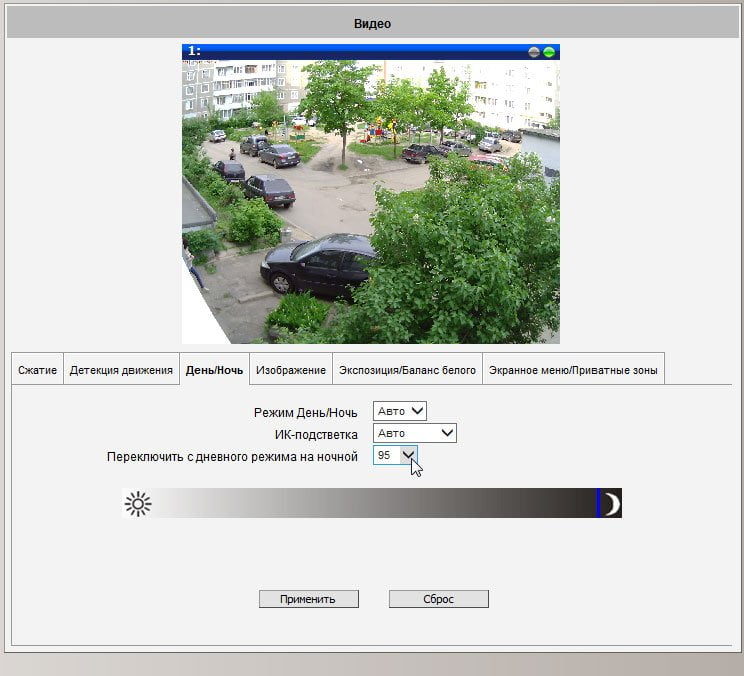The width and height of the screenshot is (744, 676).
Task: Open the Экспозиция/Баланс белого tab
Action: 408,370
